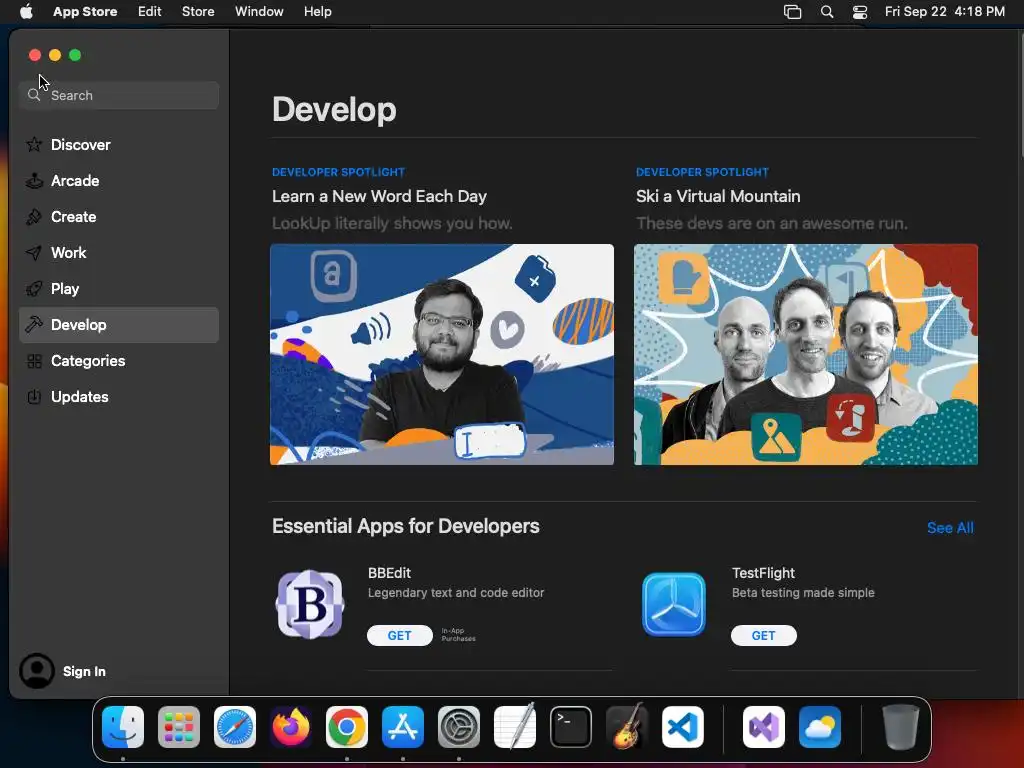The width and height of the screenshot is (1024, 768).
Task: Open the Discover section label
Action: pyautogui.click(x=80, y=144)
